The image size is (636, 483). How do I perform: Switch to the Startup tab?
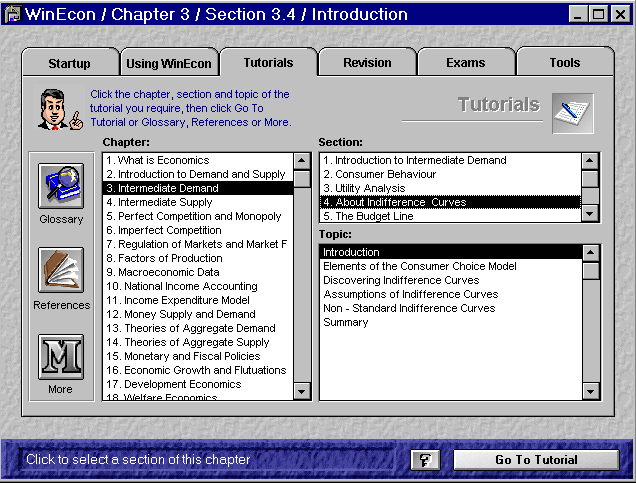coord(69,63)
